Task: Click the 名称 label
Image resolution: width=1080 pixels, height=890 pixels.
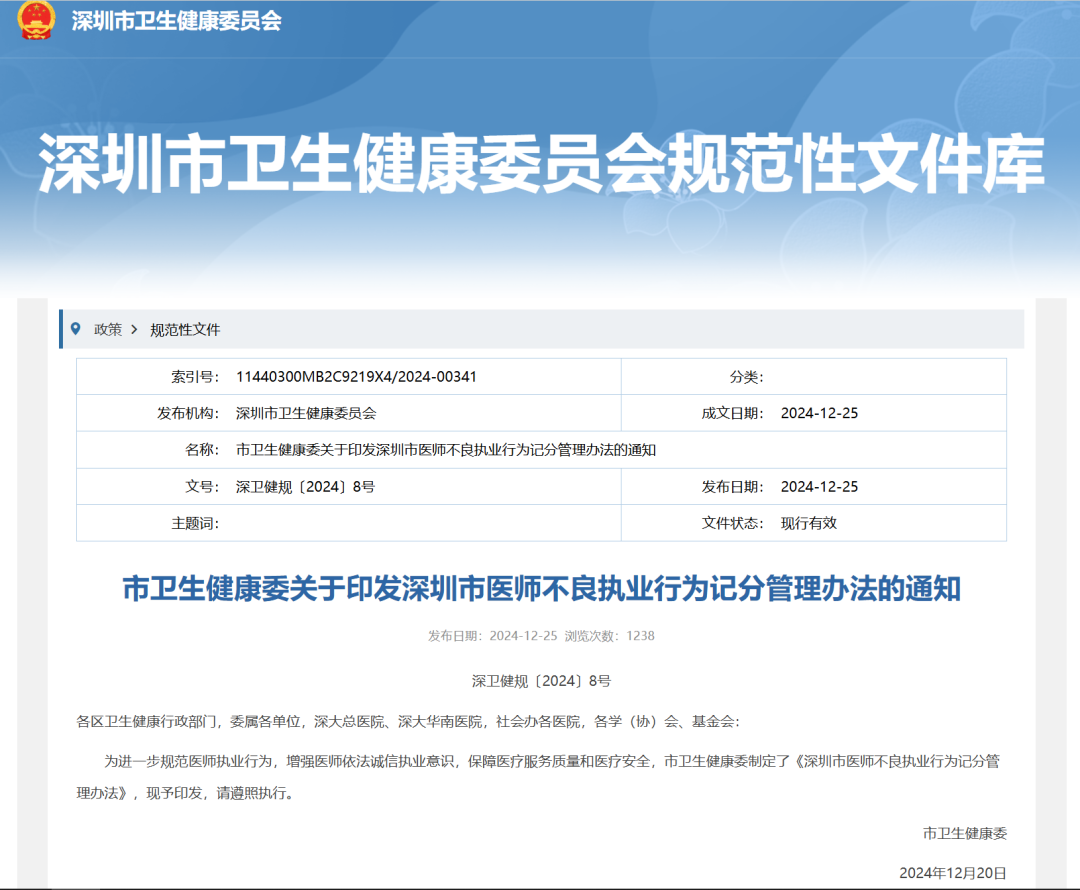Action: point(202,450)
